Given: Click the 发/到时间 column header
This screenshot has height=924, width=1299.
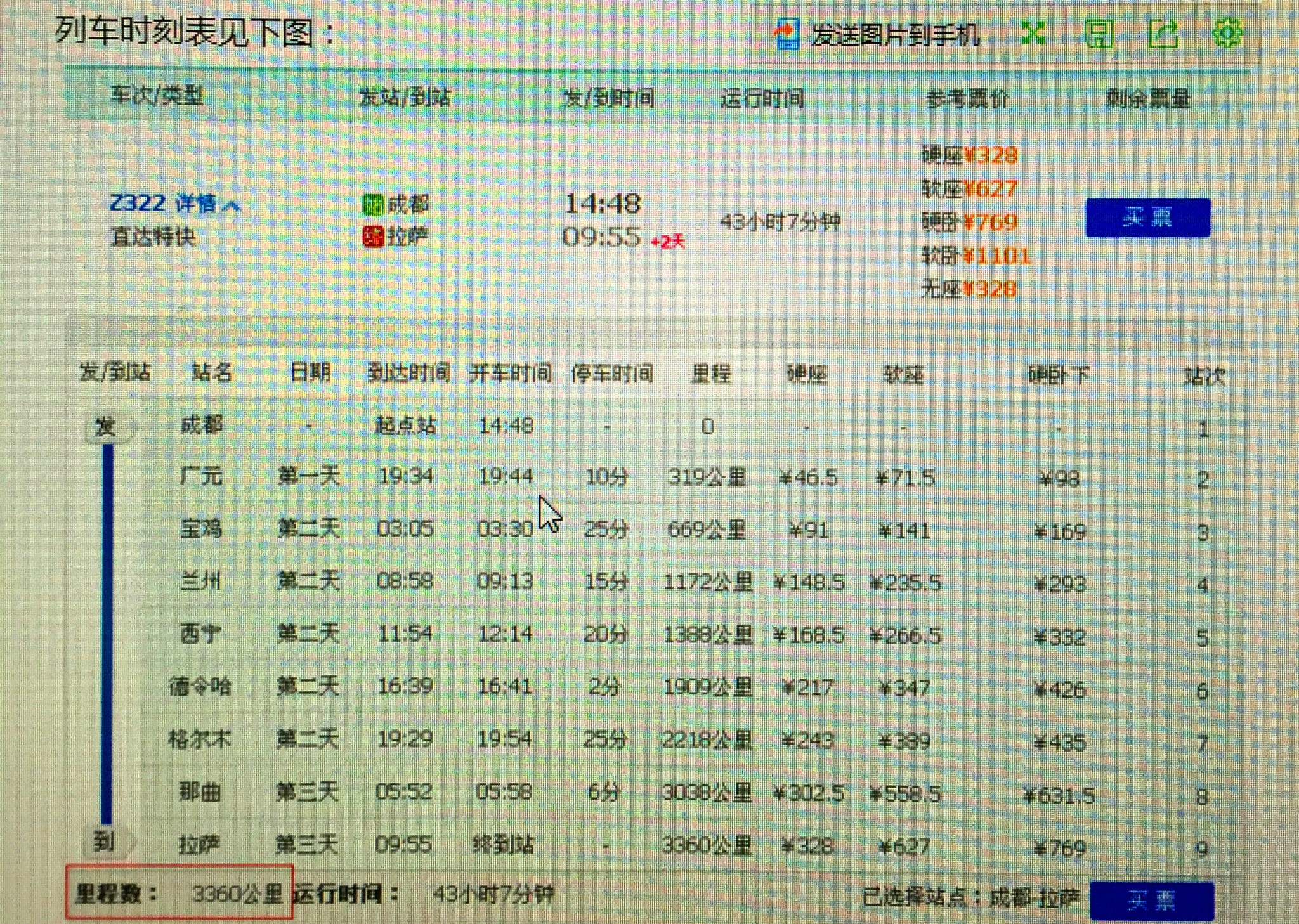Looking at the screenshot, I should coord(608,98).
